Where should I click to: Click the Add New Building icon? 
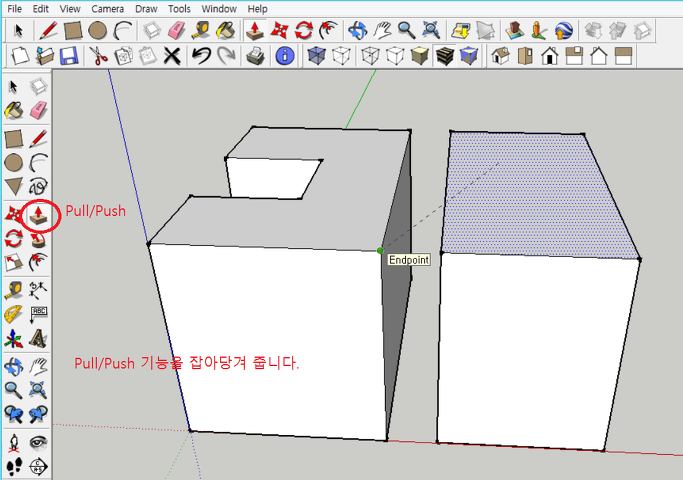[514, 30]
